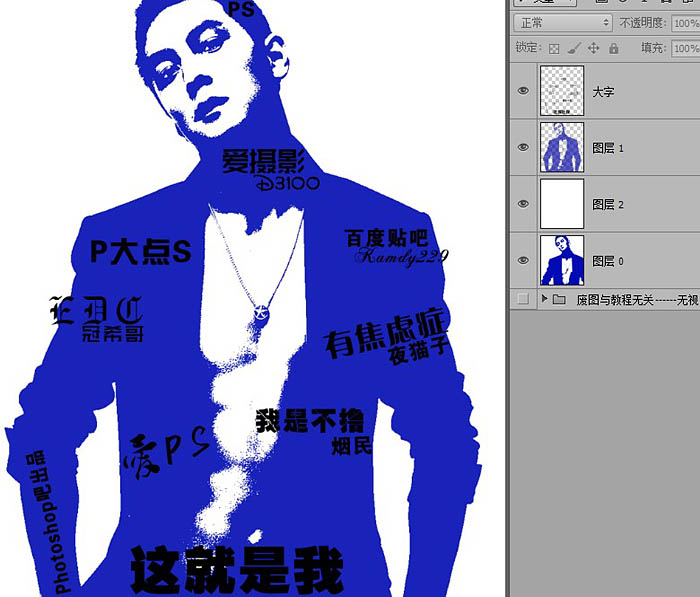Click the folder icon of the layer group
The image size is (700, 597).
(559, 299)
